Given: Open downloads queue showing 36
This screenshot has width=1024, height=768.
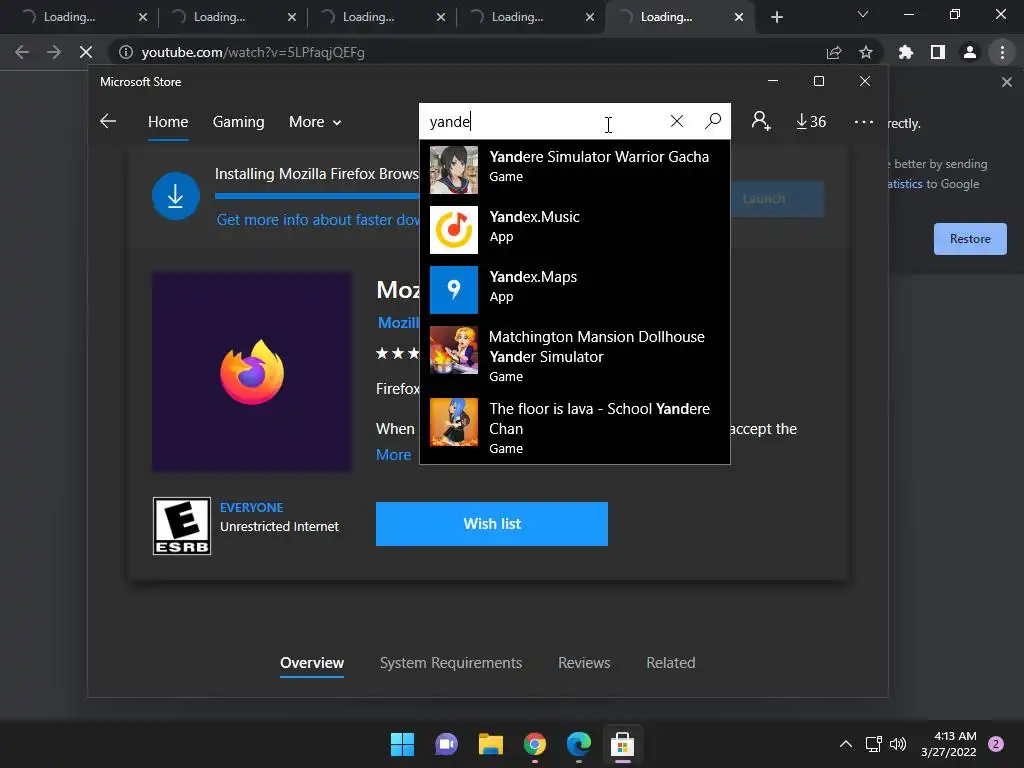Looking at the screenshot, I should pos(811,121).
